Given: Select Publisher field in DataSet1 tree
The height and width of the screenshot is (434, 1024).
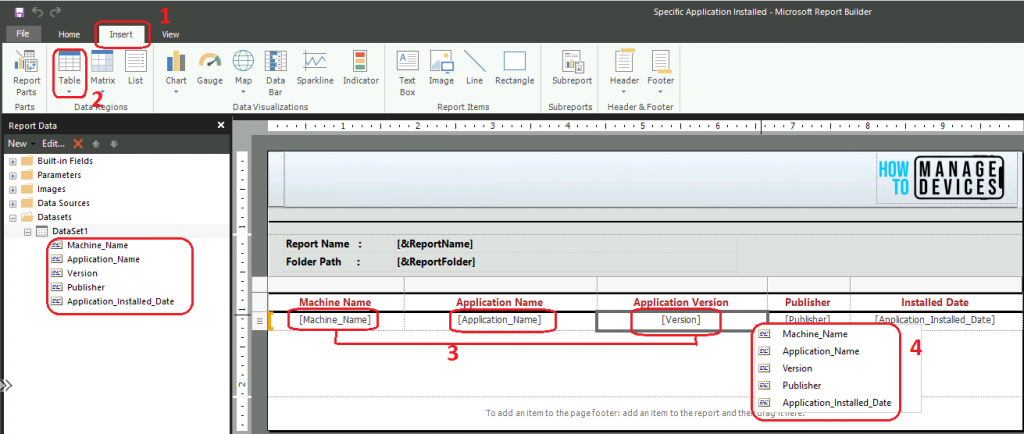Looking at the screenshot, I should 86,287.
